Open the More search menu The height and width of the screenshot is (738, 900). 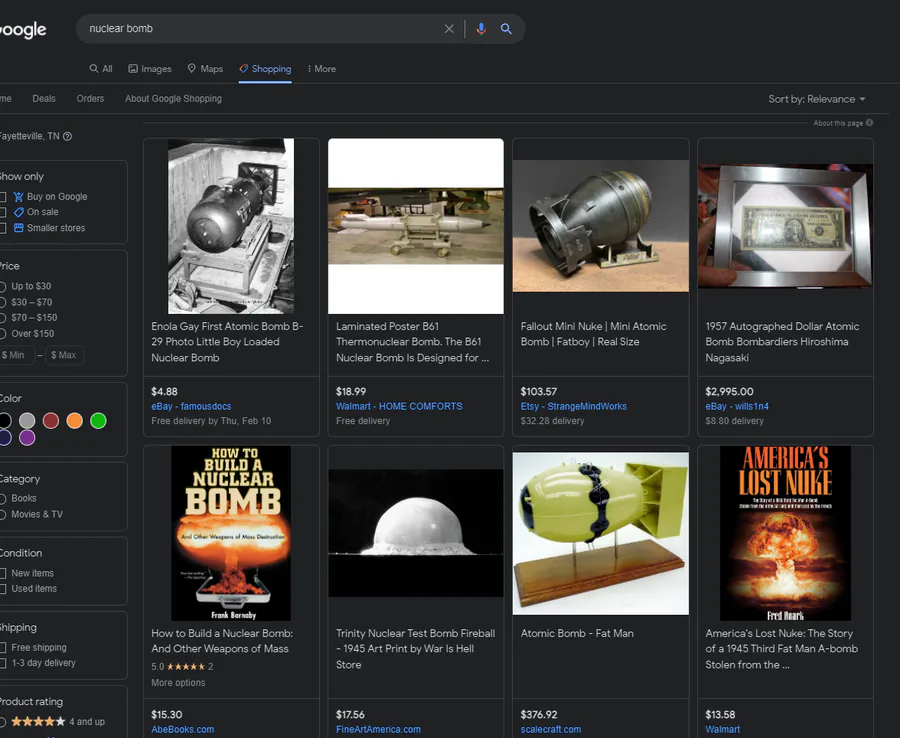pyautogui.click(x=321, y=69)
